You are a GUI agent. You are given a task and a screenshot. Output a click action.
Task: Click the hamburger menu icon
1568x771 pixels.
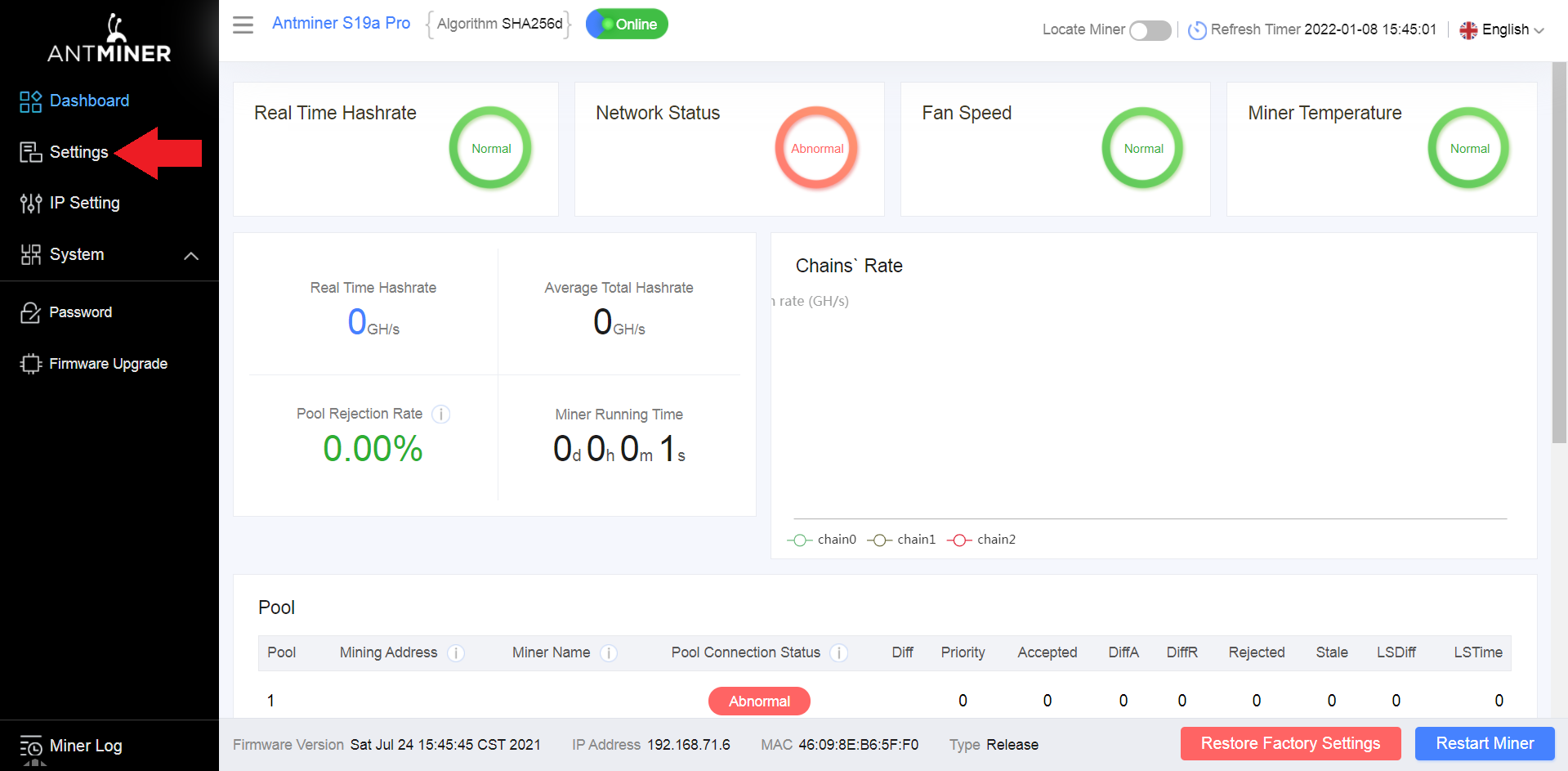point(243,25)
